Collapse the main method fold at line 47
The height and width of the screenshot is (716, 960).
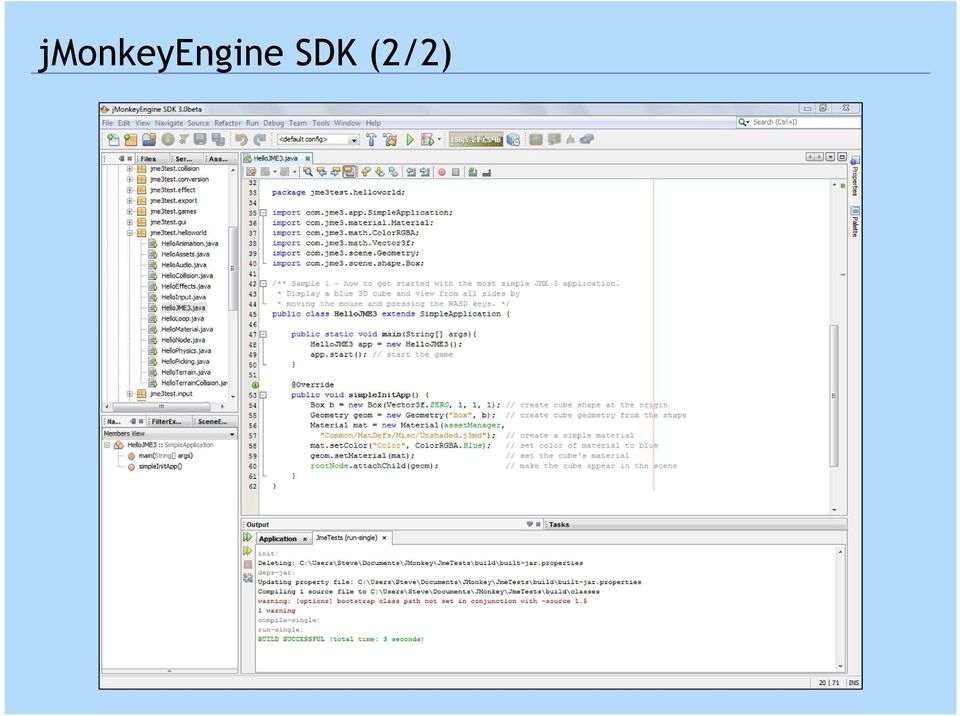[x=263, y=334]
